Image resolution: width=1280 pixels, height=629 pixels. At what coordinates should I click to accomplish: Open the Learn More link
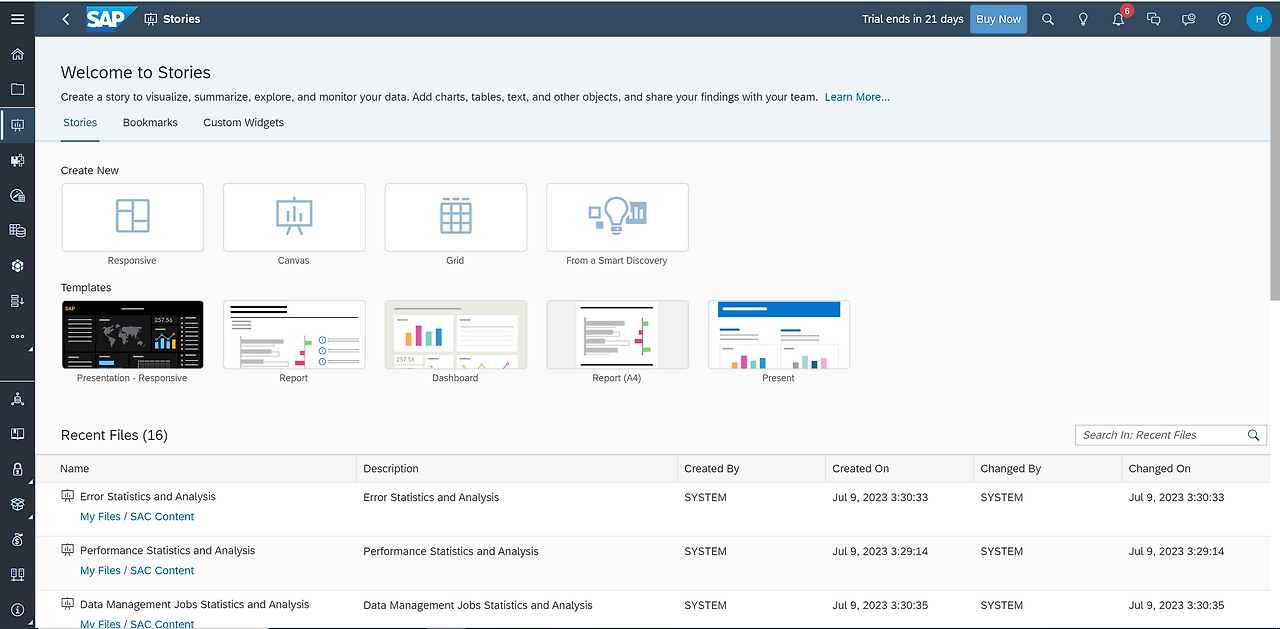tap(857, 96)
